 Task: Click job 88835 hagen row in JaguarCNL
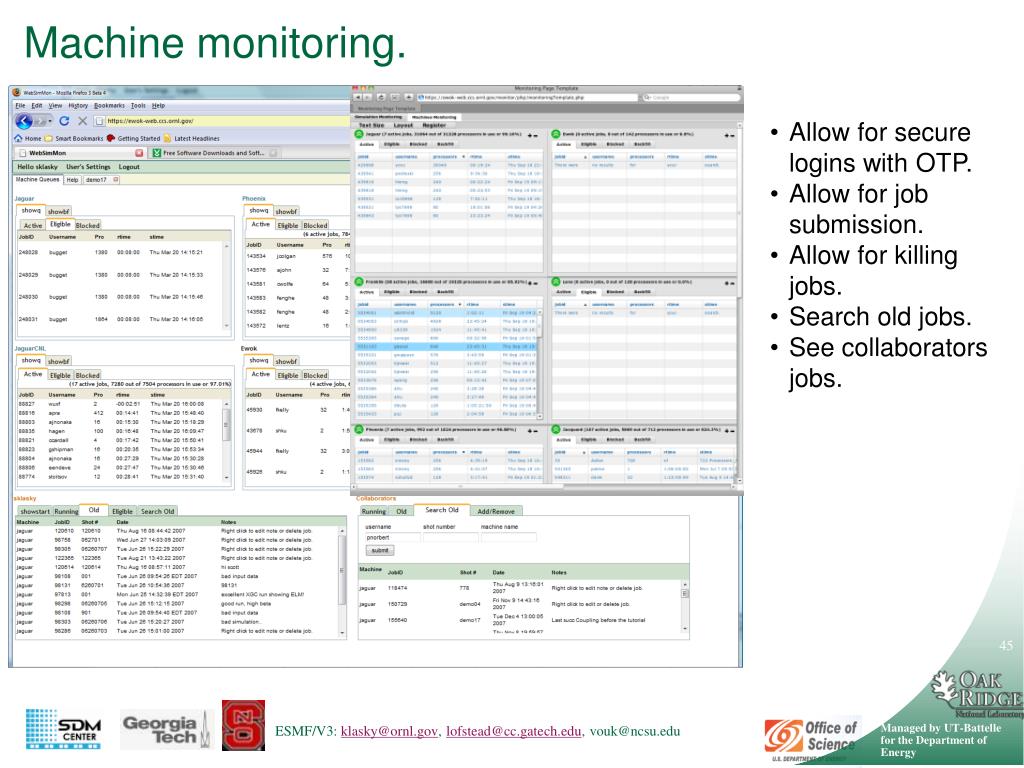(x=120, y=431)
